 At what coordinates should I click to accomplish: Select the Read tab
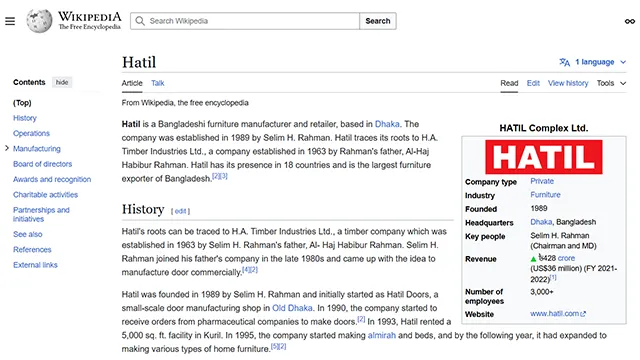point(509,83)
